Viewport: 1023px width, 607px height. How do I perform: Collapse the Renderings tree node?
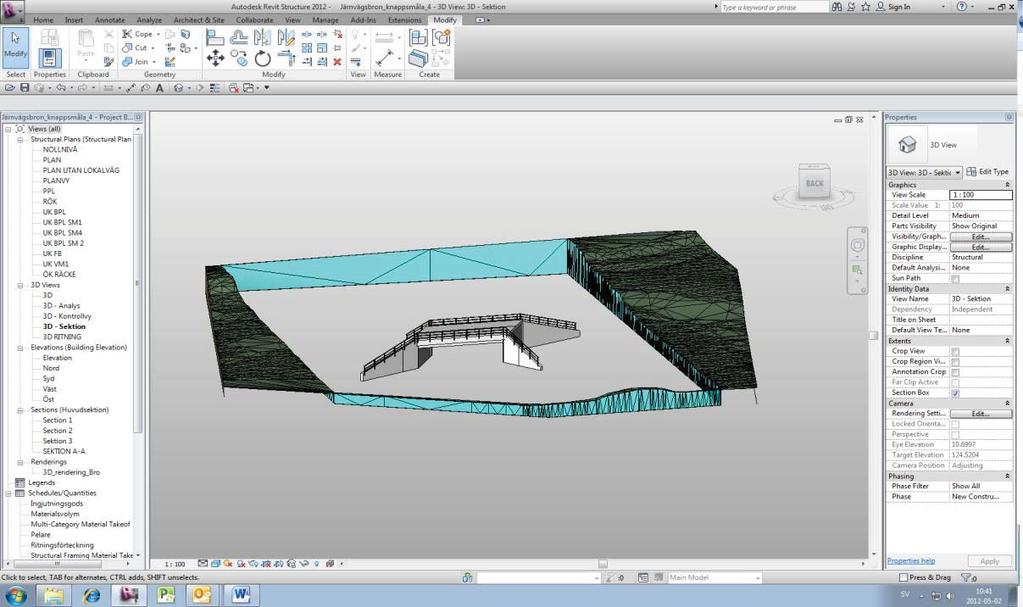pos(20,462)
